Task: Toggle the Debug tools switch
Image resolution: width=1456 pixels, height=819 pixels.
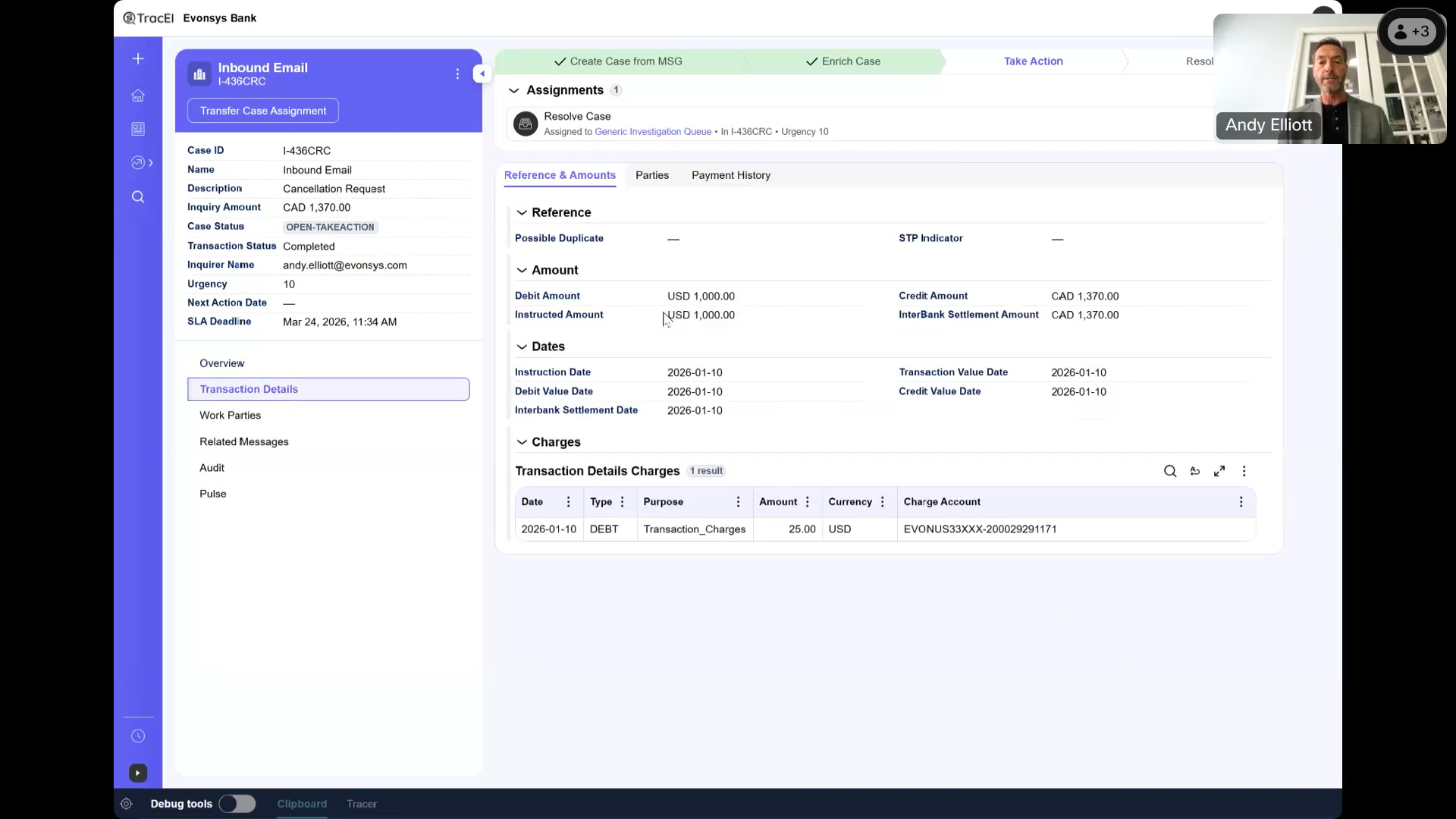Action: (x=237, y=804)
